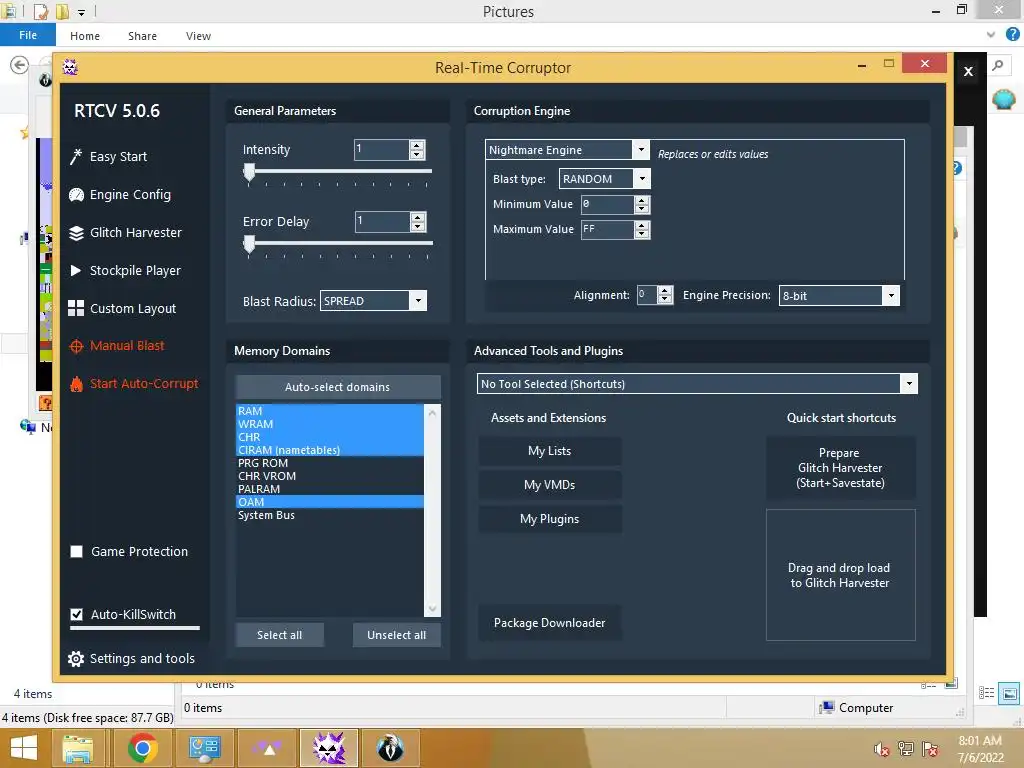Select PALRAM memory domain
This screenshot has width=1024, height=768.
330,489
